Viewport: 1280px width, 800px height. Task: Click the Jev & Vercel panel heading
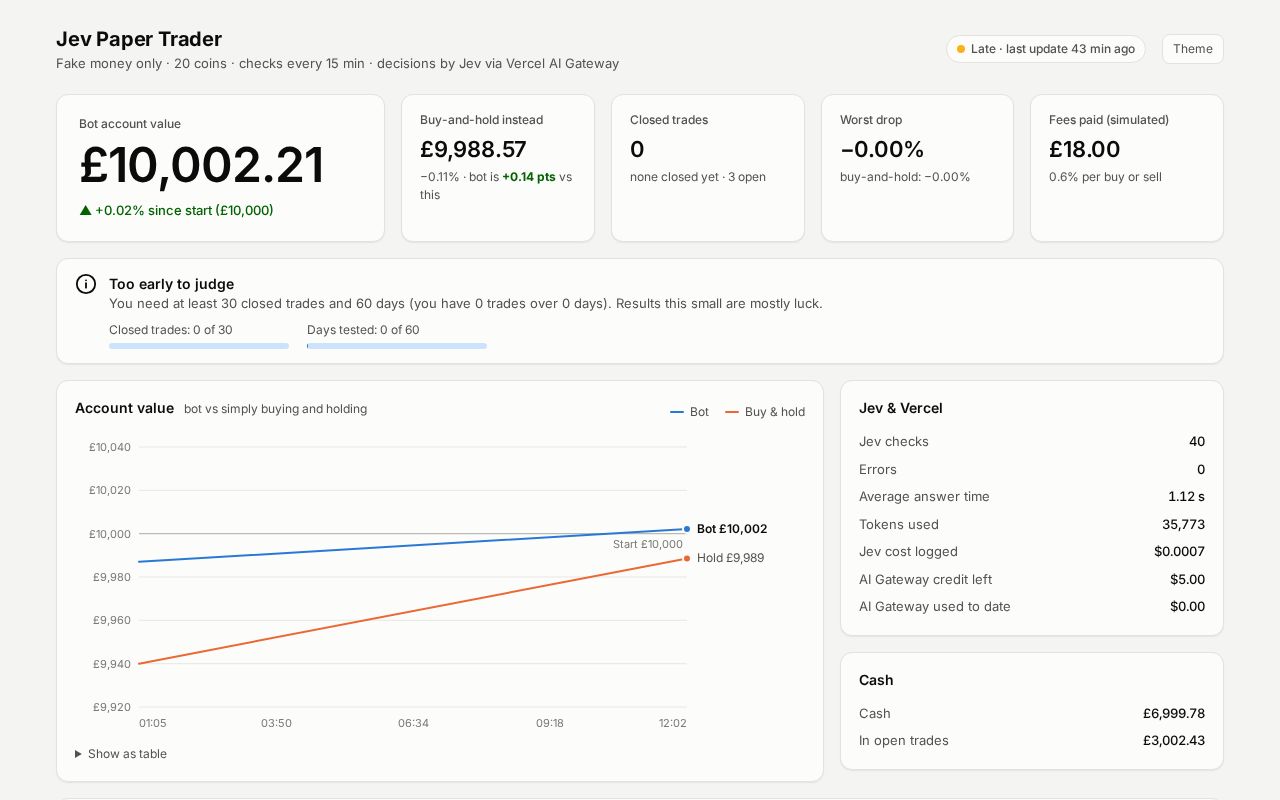click(x=901, y=408)
